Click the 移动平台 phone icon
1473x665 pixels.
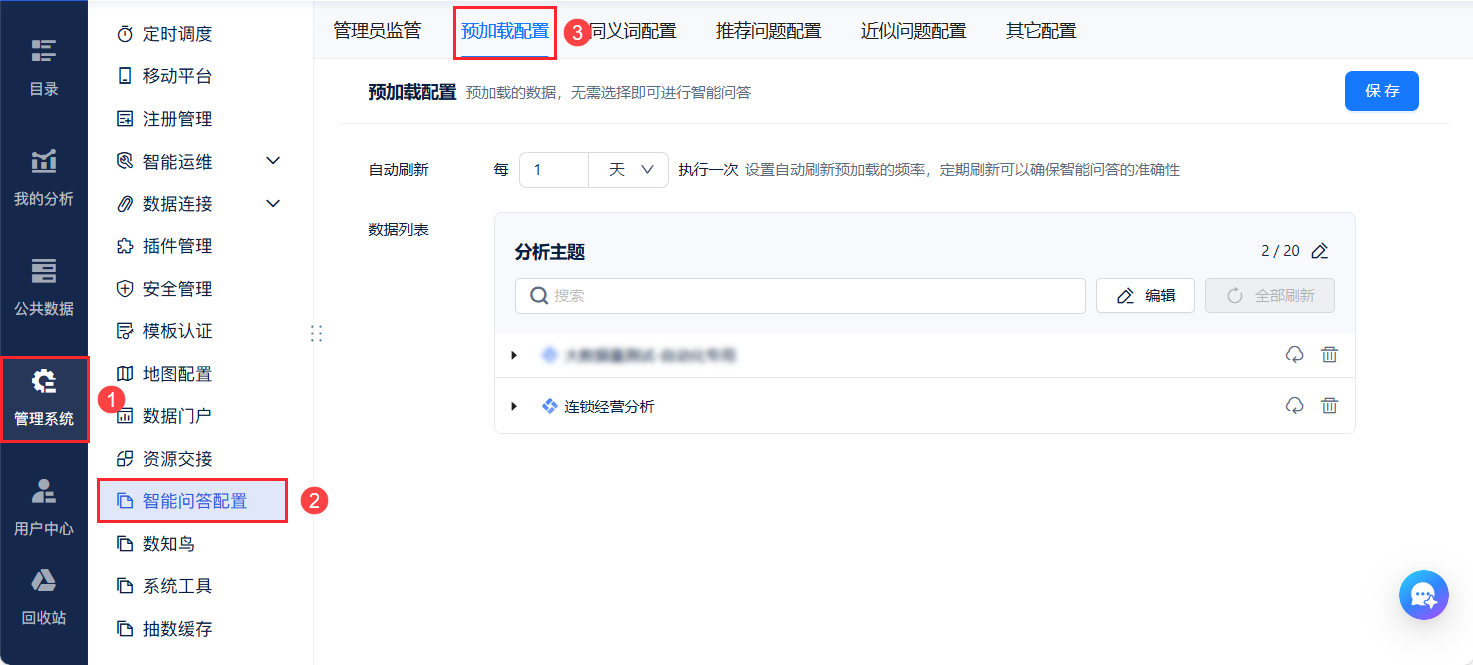(x=125, y=76)
